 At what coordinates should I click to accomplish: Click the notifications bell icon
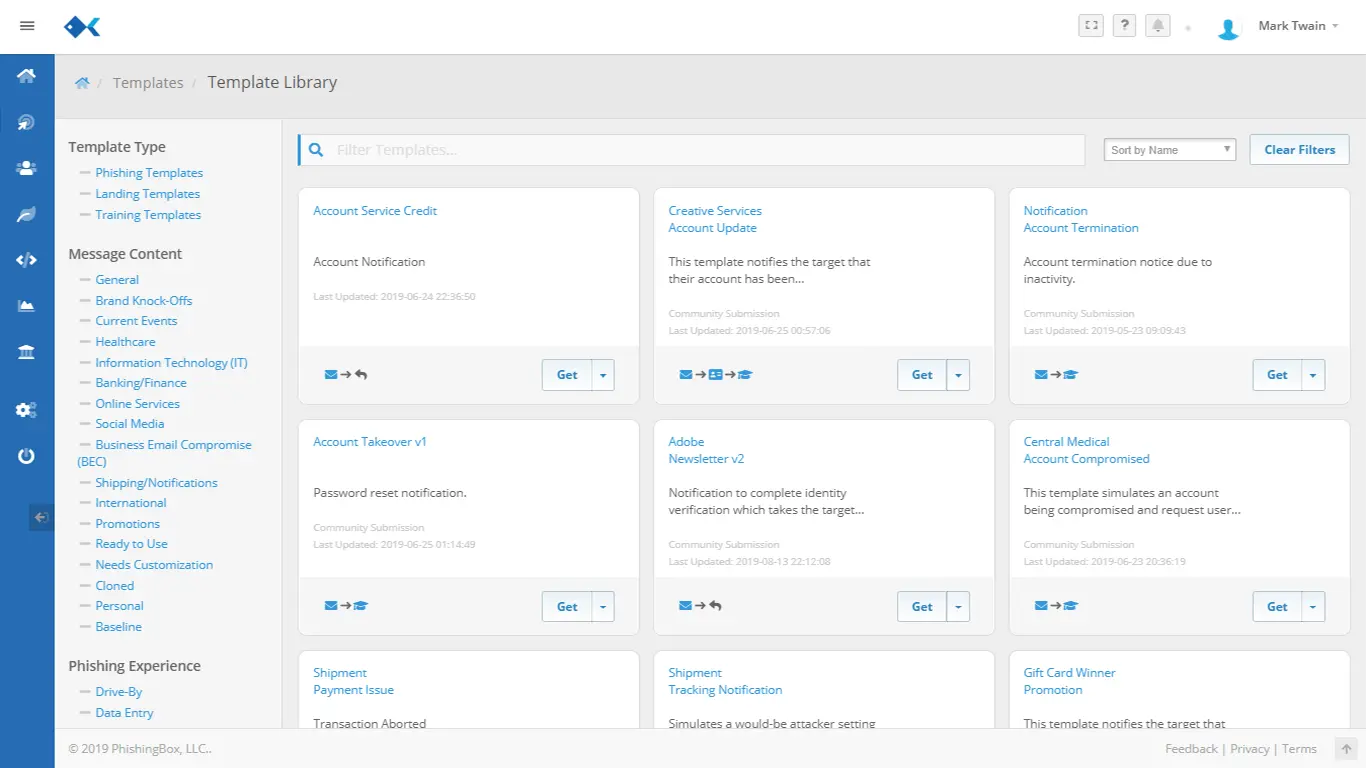coord(1158,26)
